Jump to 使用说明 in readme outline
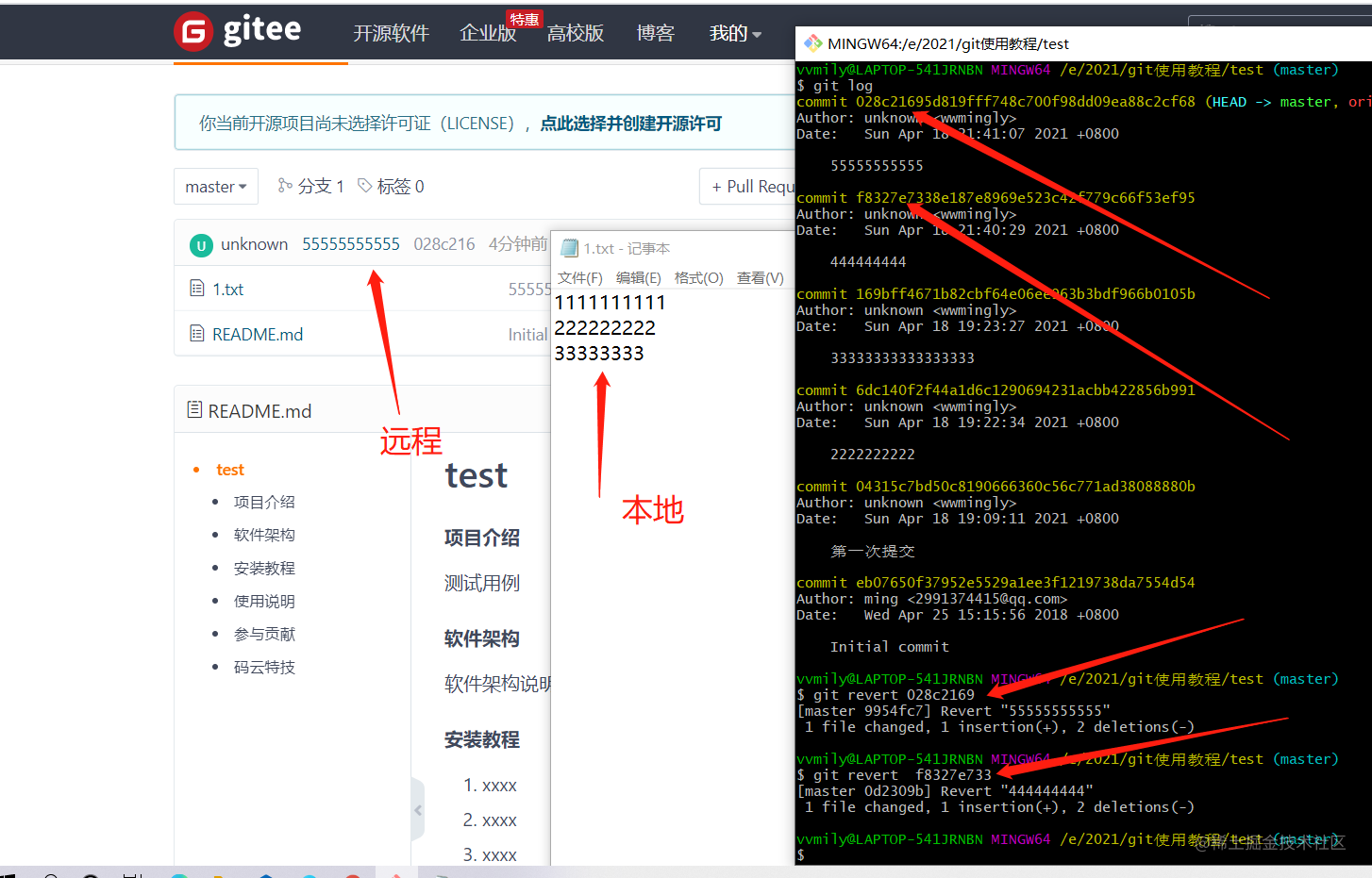 click(264, 601)
